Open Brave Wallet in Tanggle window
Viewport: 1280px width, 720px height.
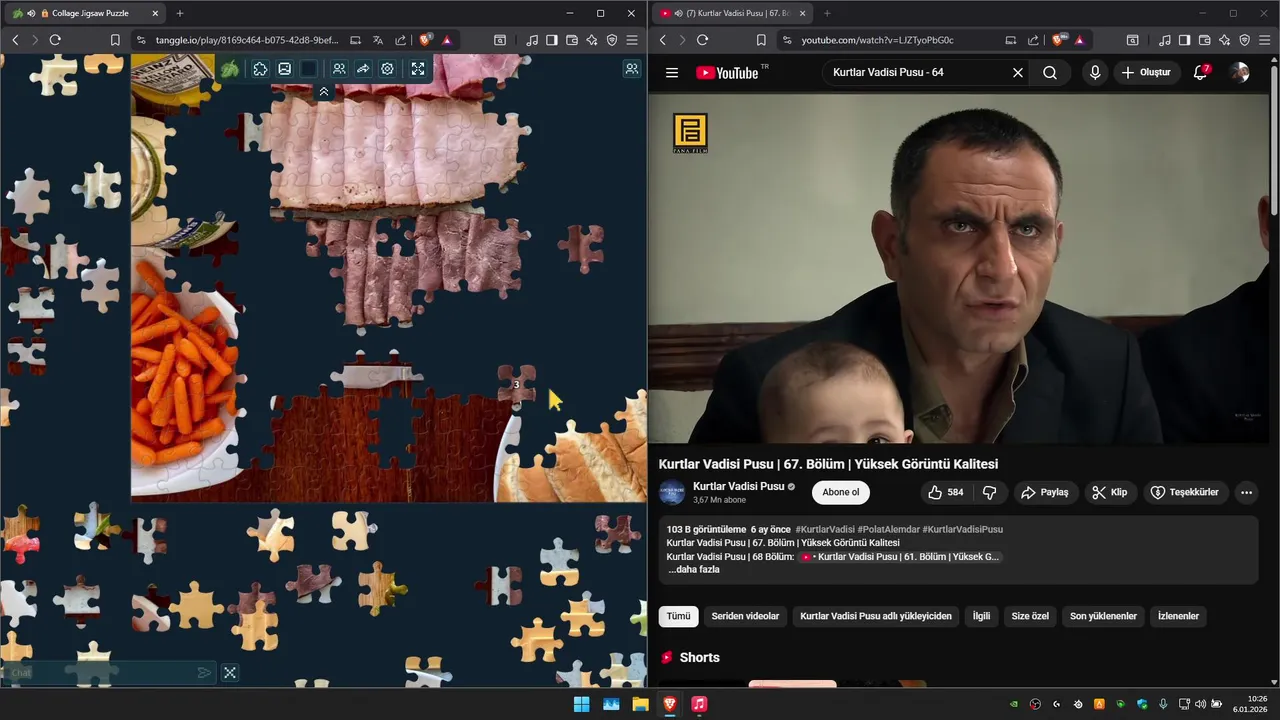point(572,40)
